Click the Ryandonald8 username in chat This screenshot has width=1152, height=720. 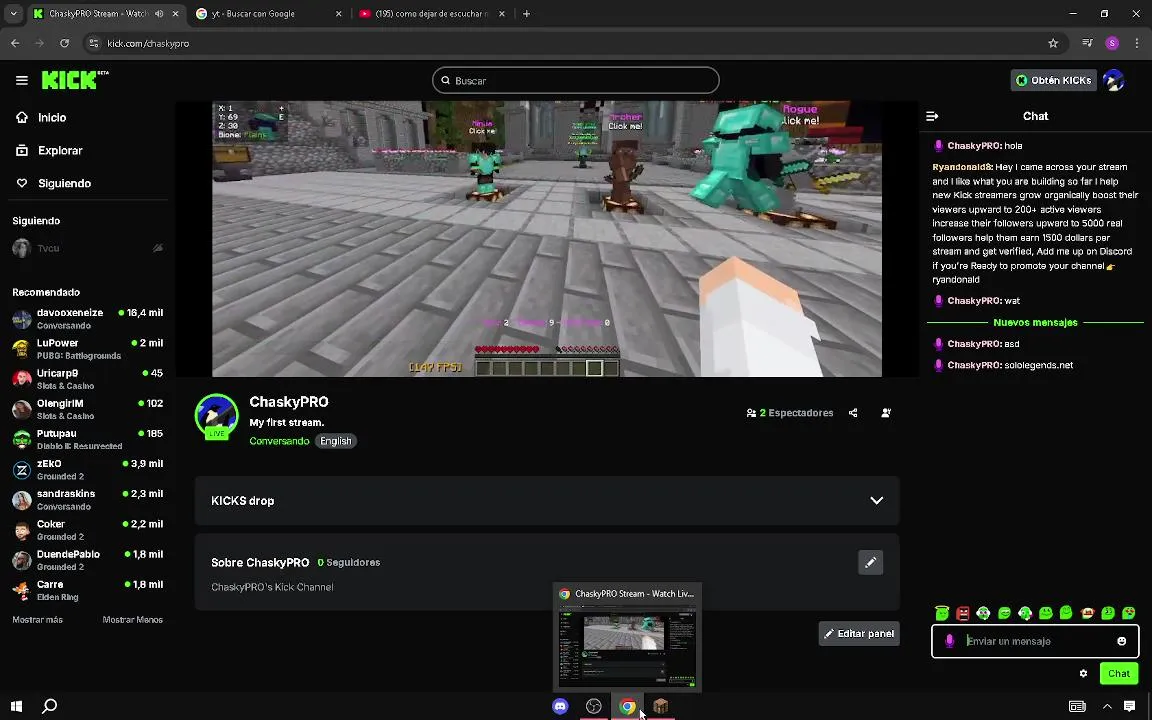(962, 168)
